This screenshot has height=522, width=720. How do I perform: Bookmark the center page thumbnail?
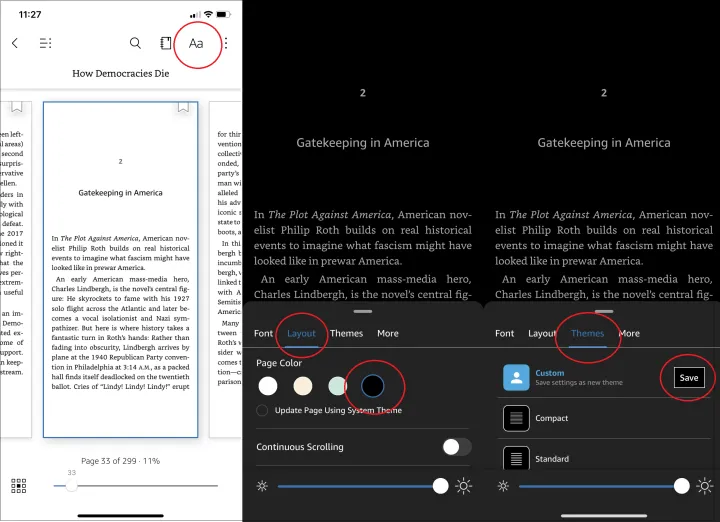183,107
